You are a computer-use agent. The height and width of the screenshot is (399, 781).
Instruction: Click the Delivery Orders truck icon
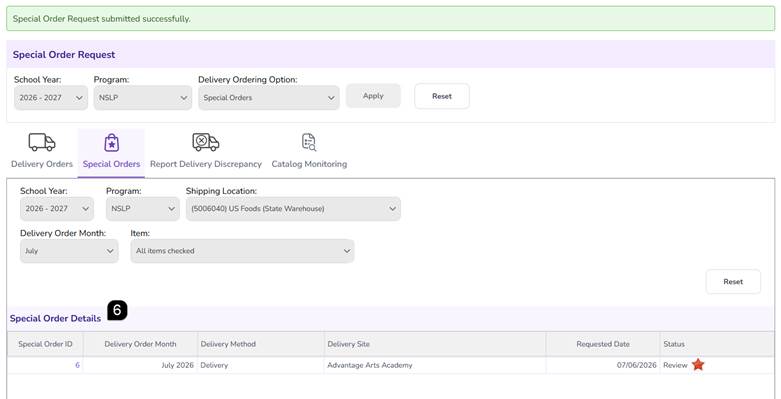tap(42, 142)
